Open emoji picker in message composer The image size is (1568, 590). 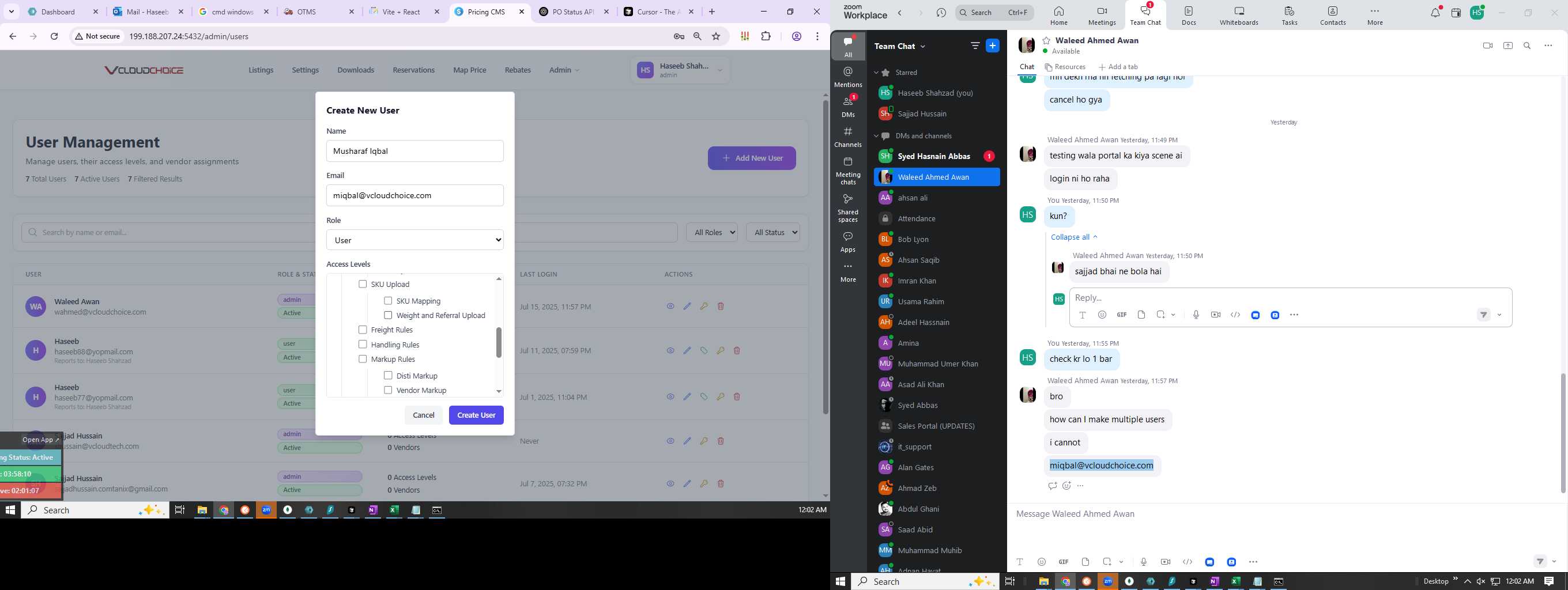tap(1042, 562)
